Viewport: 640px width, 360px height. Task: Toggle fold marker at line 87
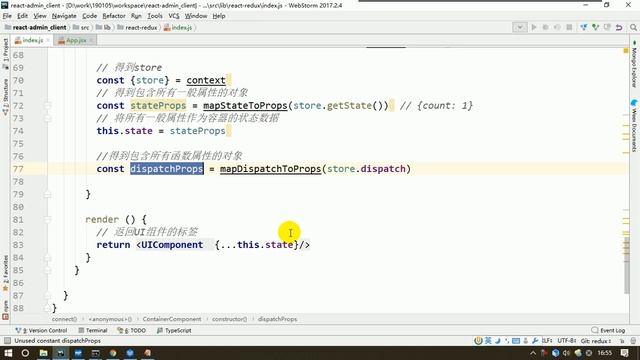(48, 296)
